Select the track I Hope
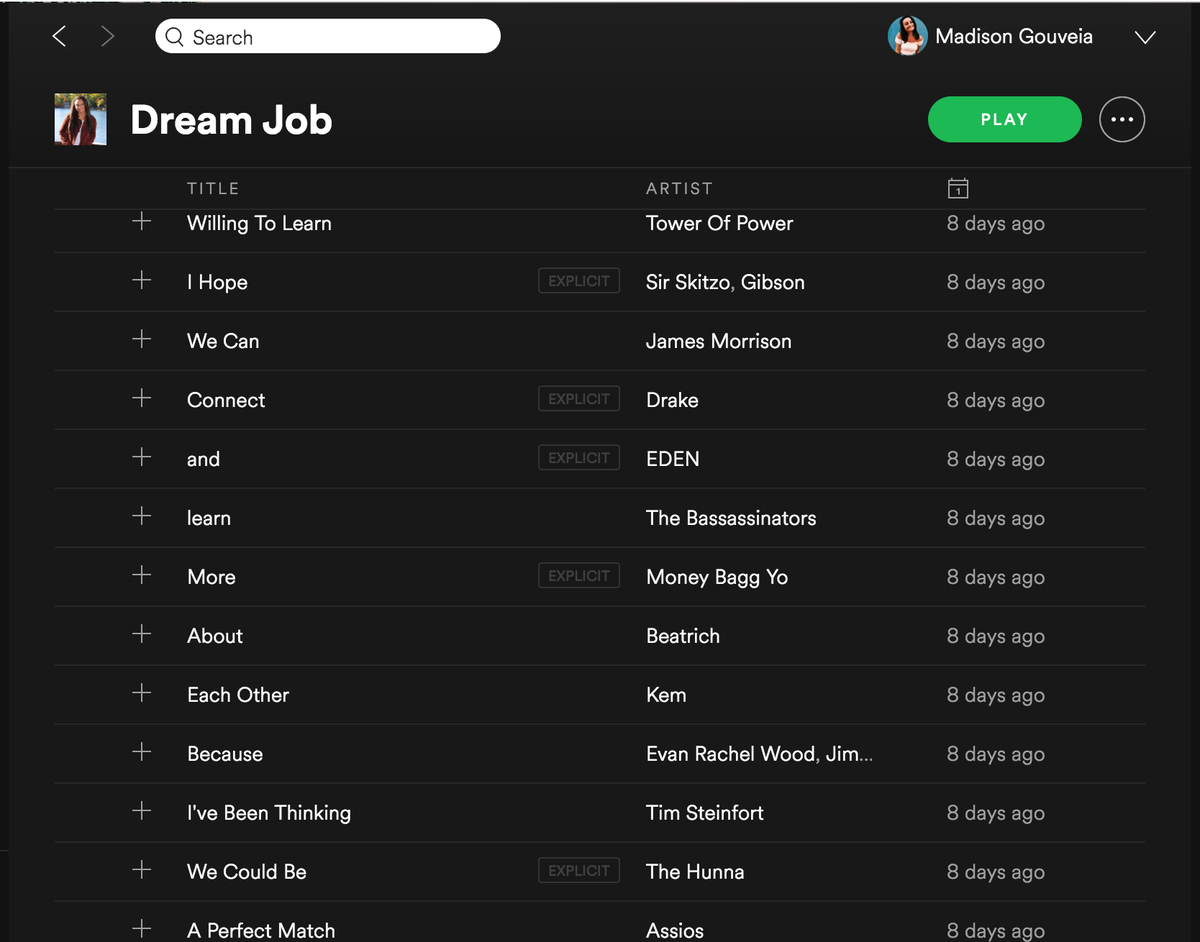 point(217,282)
